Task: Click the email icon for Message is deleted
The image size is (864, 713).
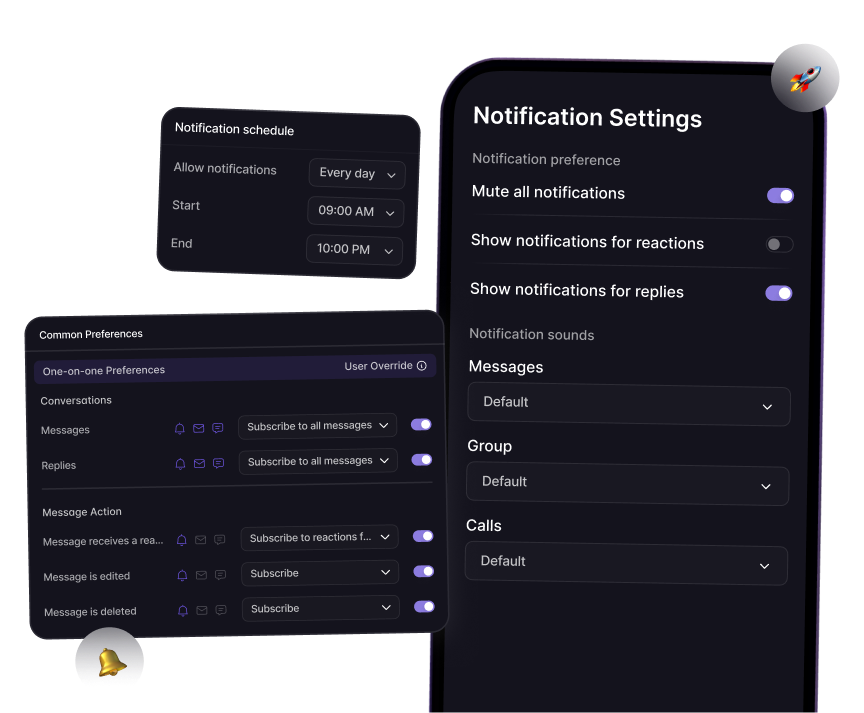Action: (201, 610)
